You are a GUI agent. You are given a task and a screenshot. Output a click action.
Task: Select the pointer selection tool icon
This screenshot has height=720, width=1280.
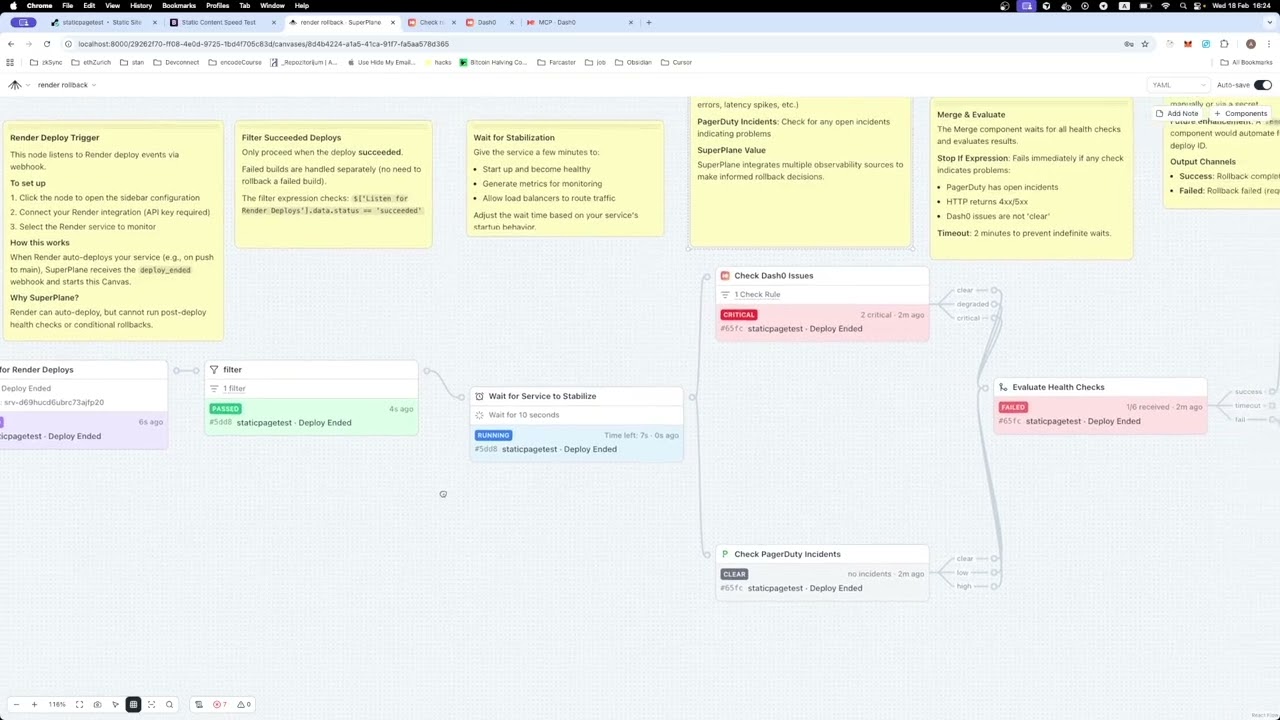pyautogui.click(x=115, y=704)
